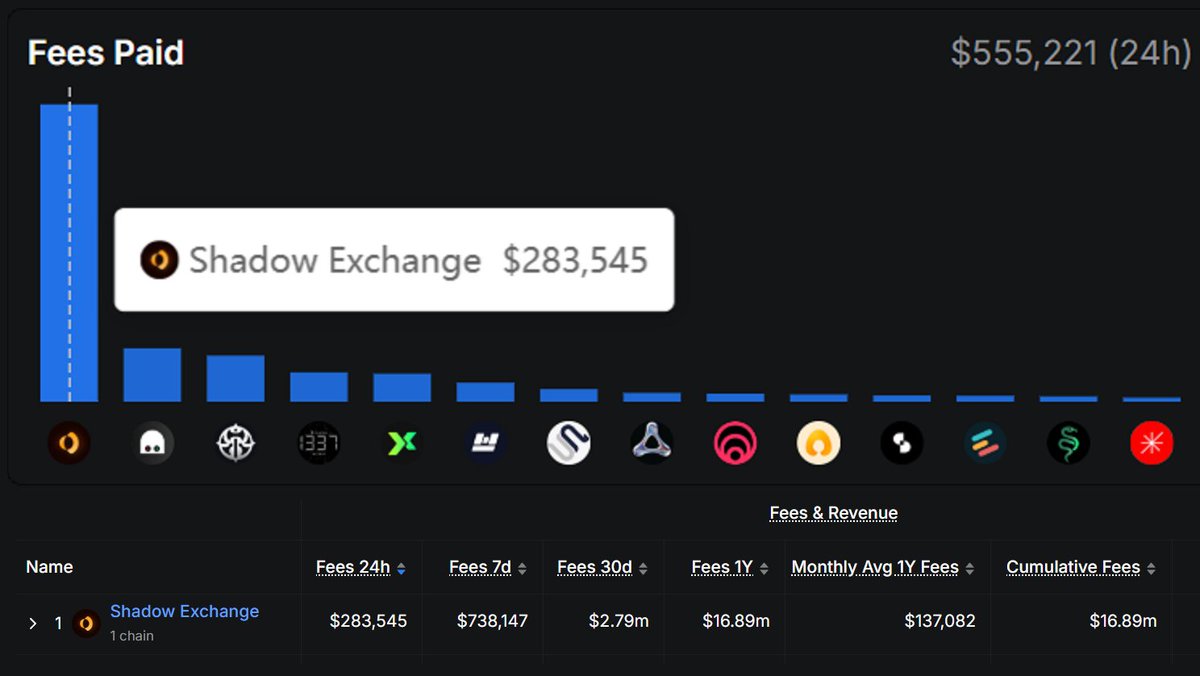Sort by Fees 30d column
This screenshot has width=1200, height=676.
pos(602,567)
